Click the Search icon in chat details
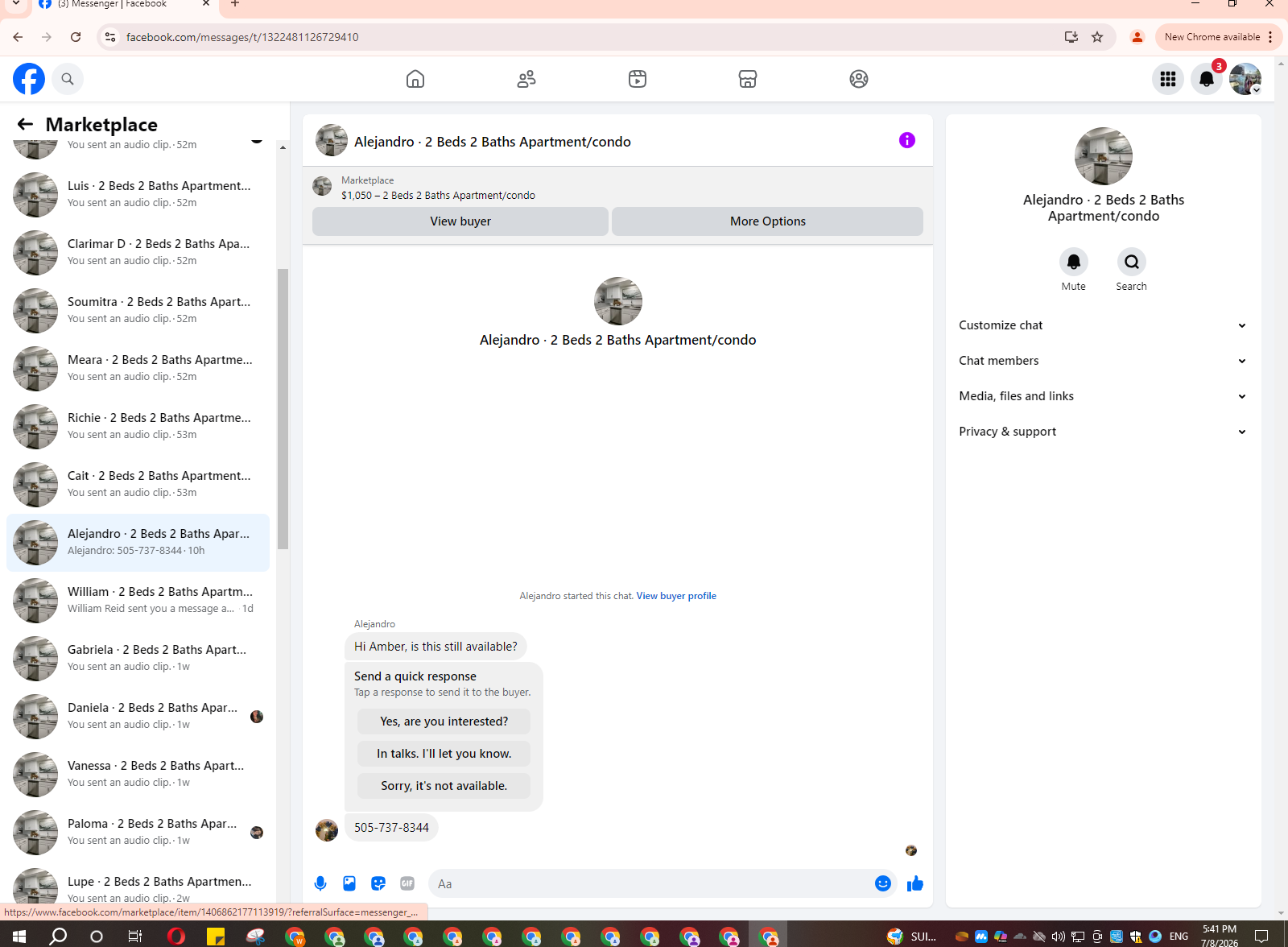1288x947 pixels. (x=1132, y=262)
